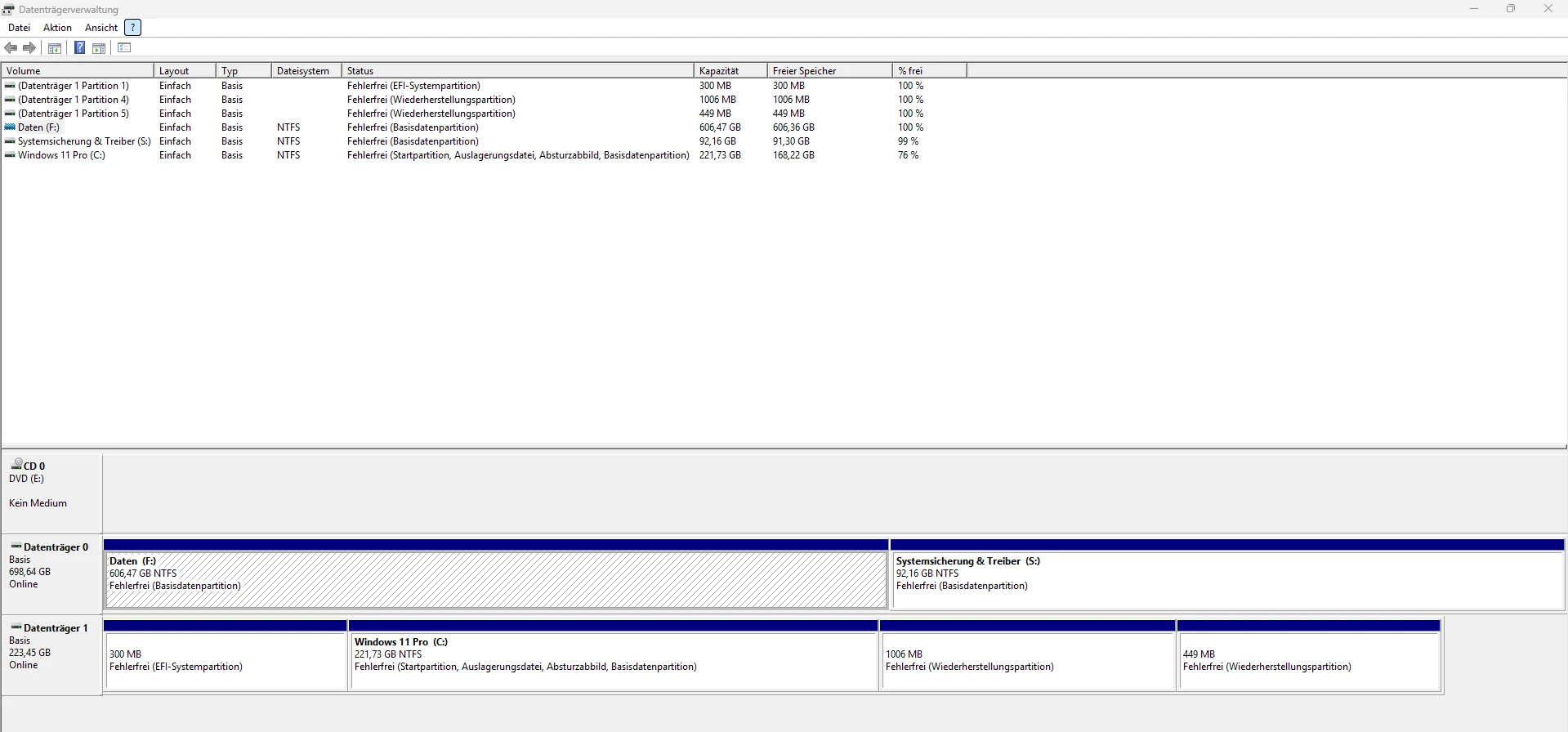
Task: Open the ? help menu
Action: pyautogui.click(x=132, y=27)
